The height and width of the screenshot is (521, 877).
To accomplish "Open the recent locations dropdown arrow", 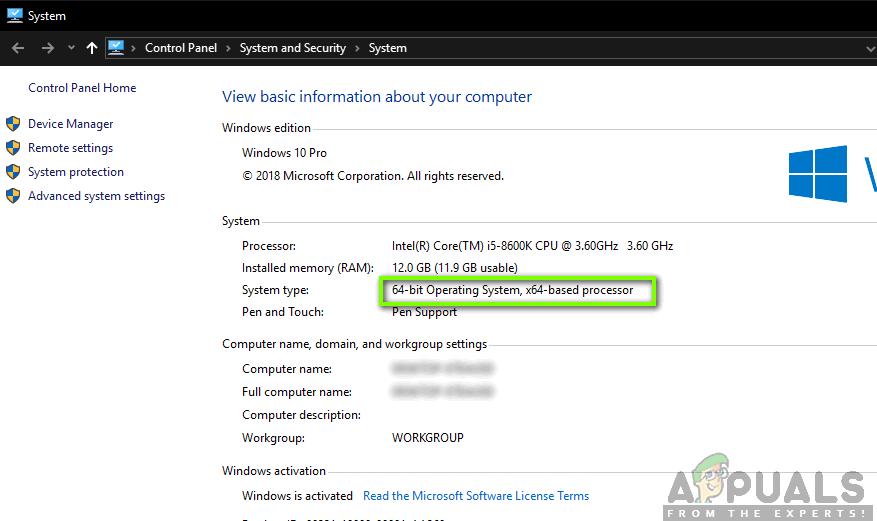I will [71, 48].
